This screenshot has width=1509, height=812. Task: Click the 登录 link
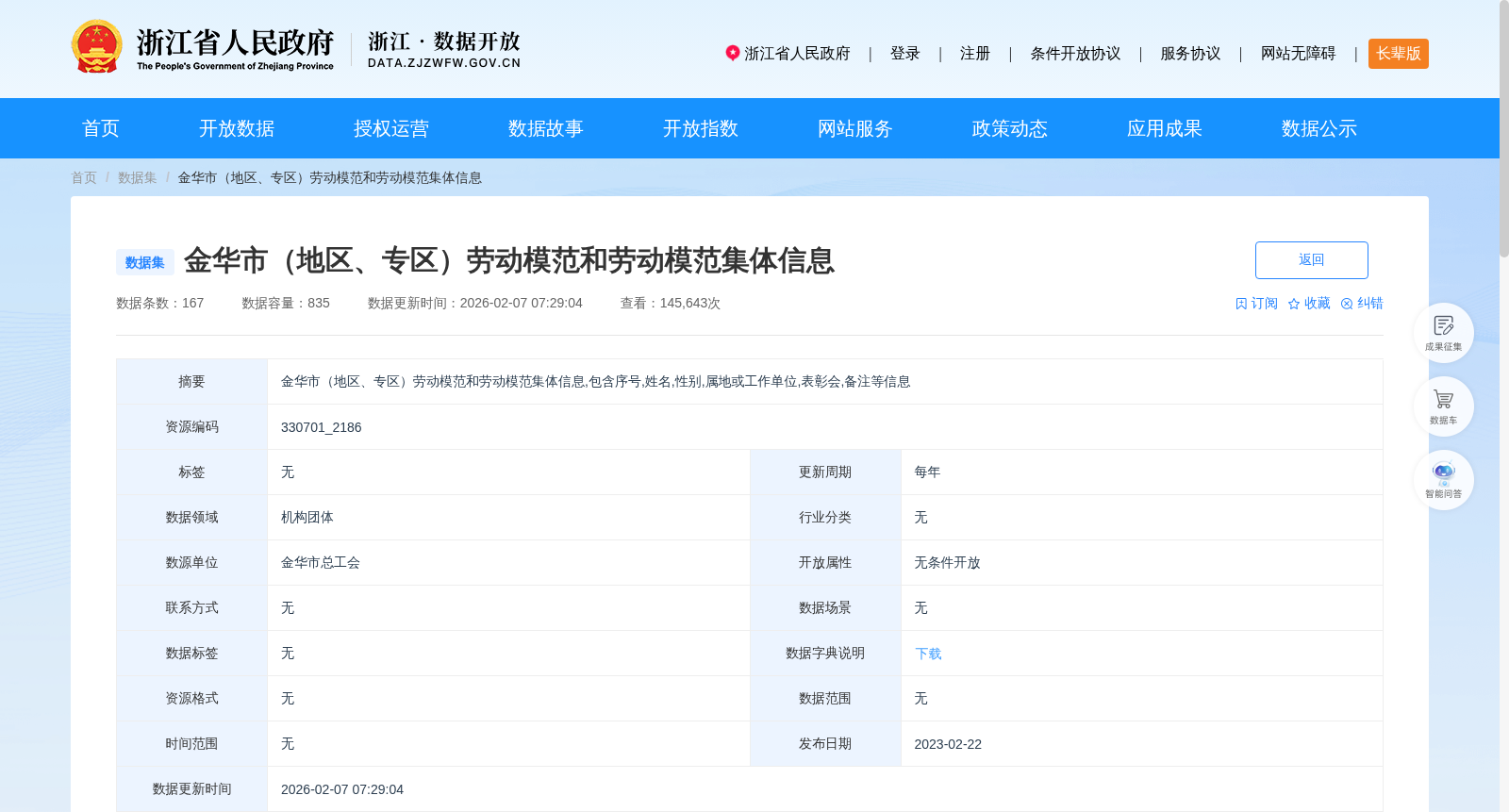[x=905, y=54]
